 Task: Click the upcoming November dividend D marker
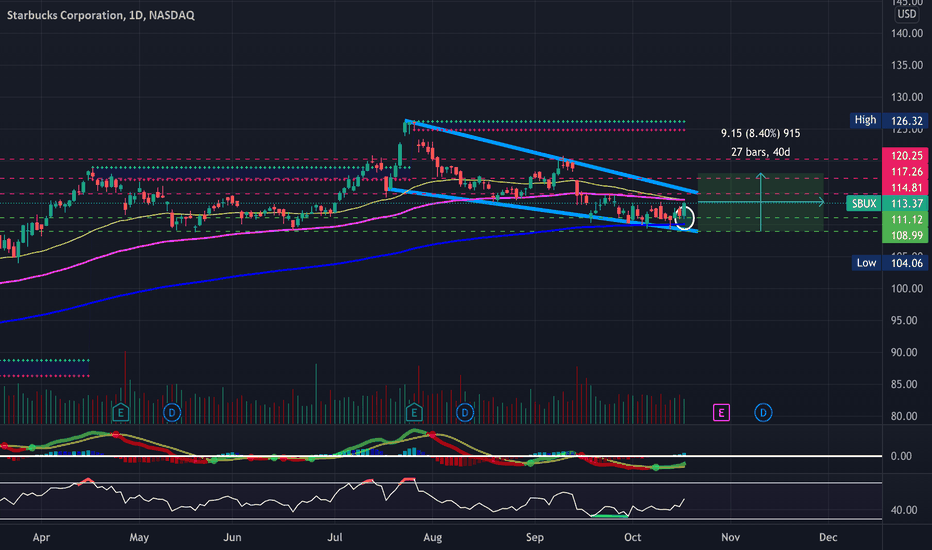pyautogui.click(x=763, y=412)
